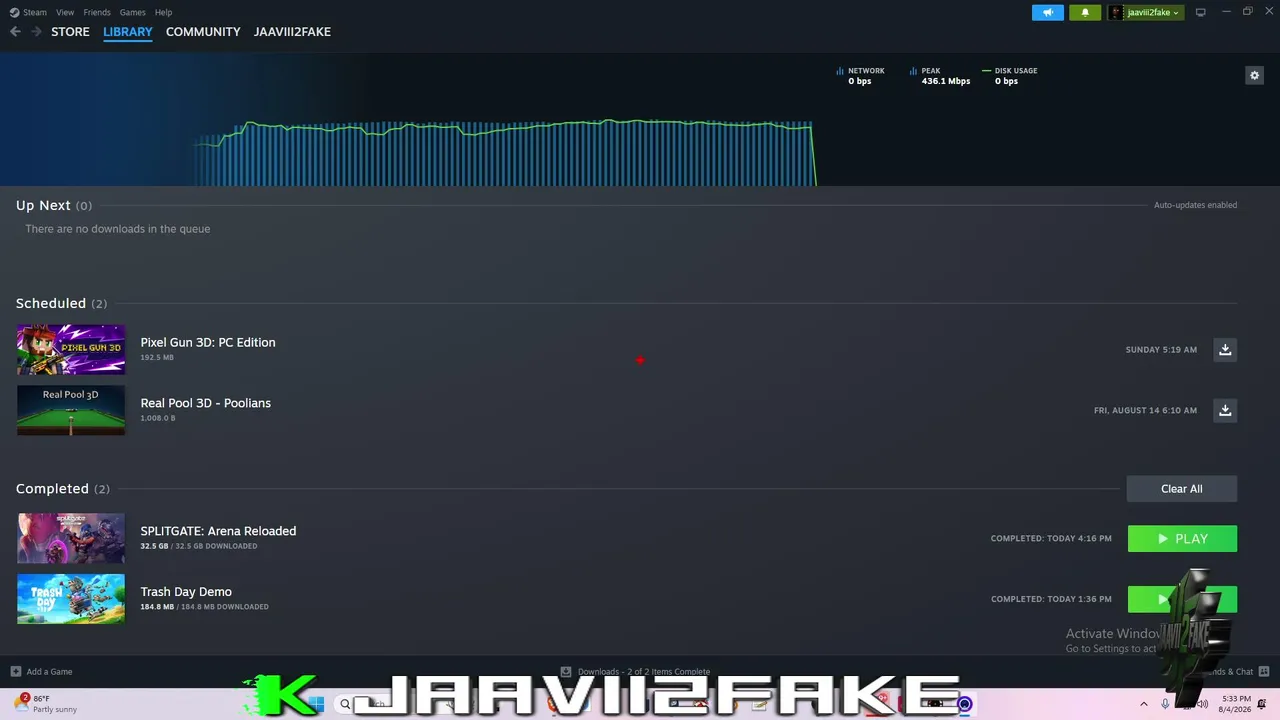The width and height of the screenshot is (1280, 720).
Task: Open Trash Day Demo title
Action: point(186,592)
